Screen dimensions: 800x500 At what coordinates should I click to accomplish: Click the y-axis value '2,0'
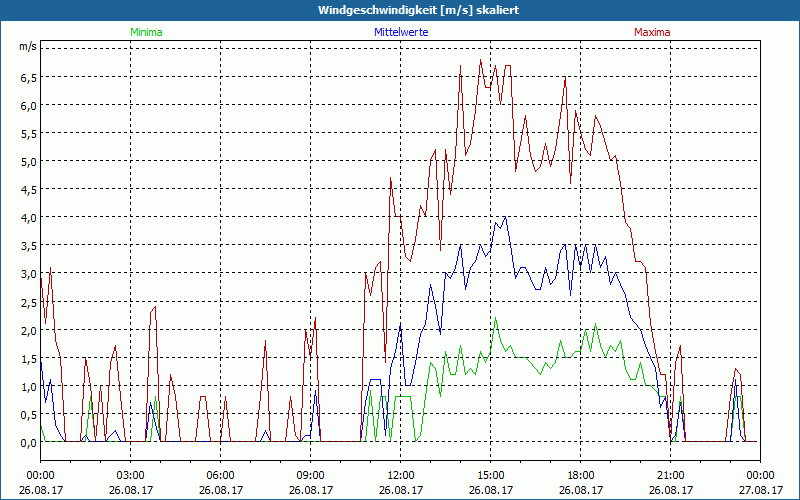point(29,331)
